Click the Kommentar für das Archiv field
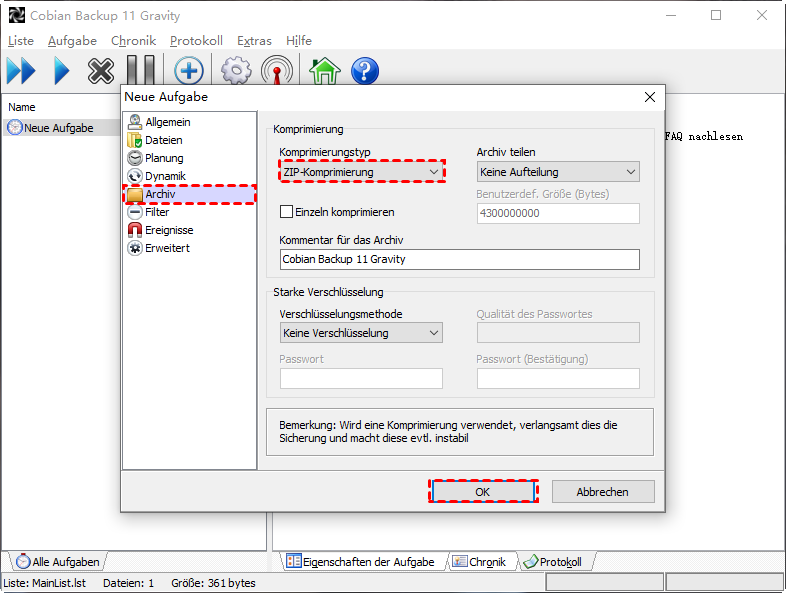 (460, 259)
